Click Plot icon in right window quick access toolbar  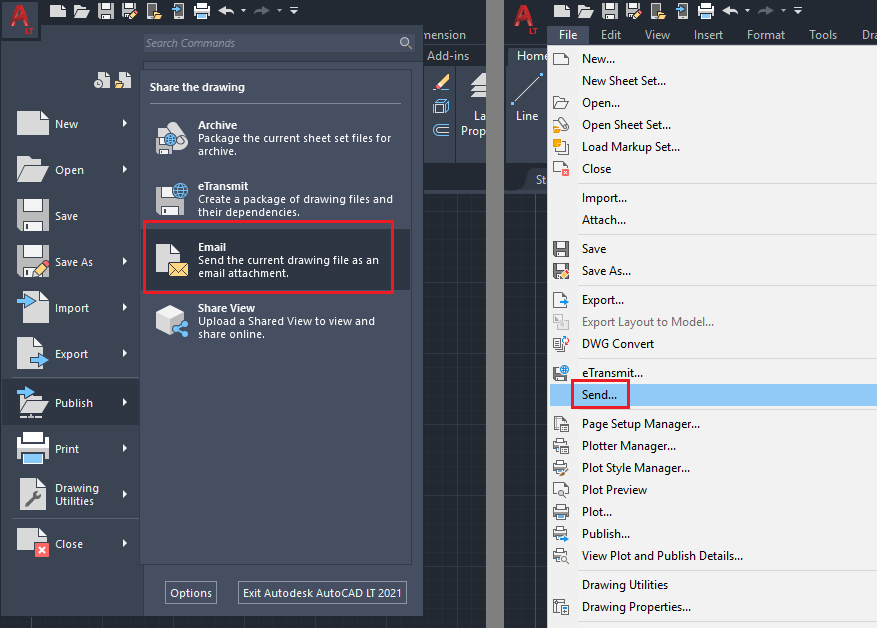tap(706, 11)
